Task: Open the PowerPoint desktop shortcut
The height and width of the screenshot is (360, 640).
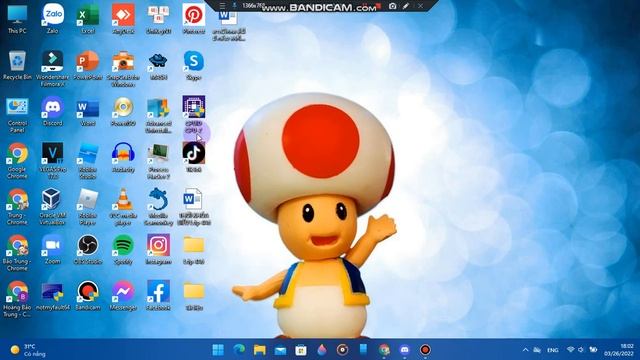Action: pyautogui.click(x=88, y=65)
